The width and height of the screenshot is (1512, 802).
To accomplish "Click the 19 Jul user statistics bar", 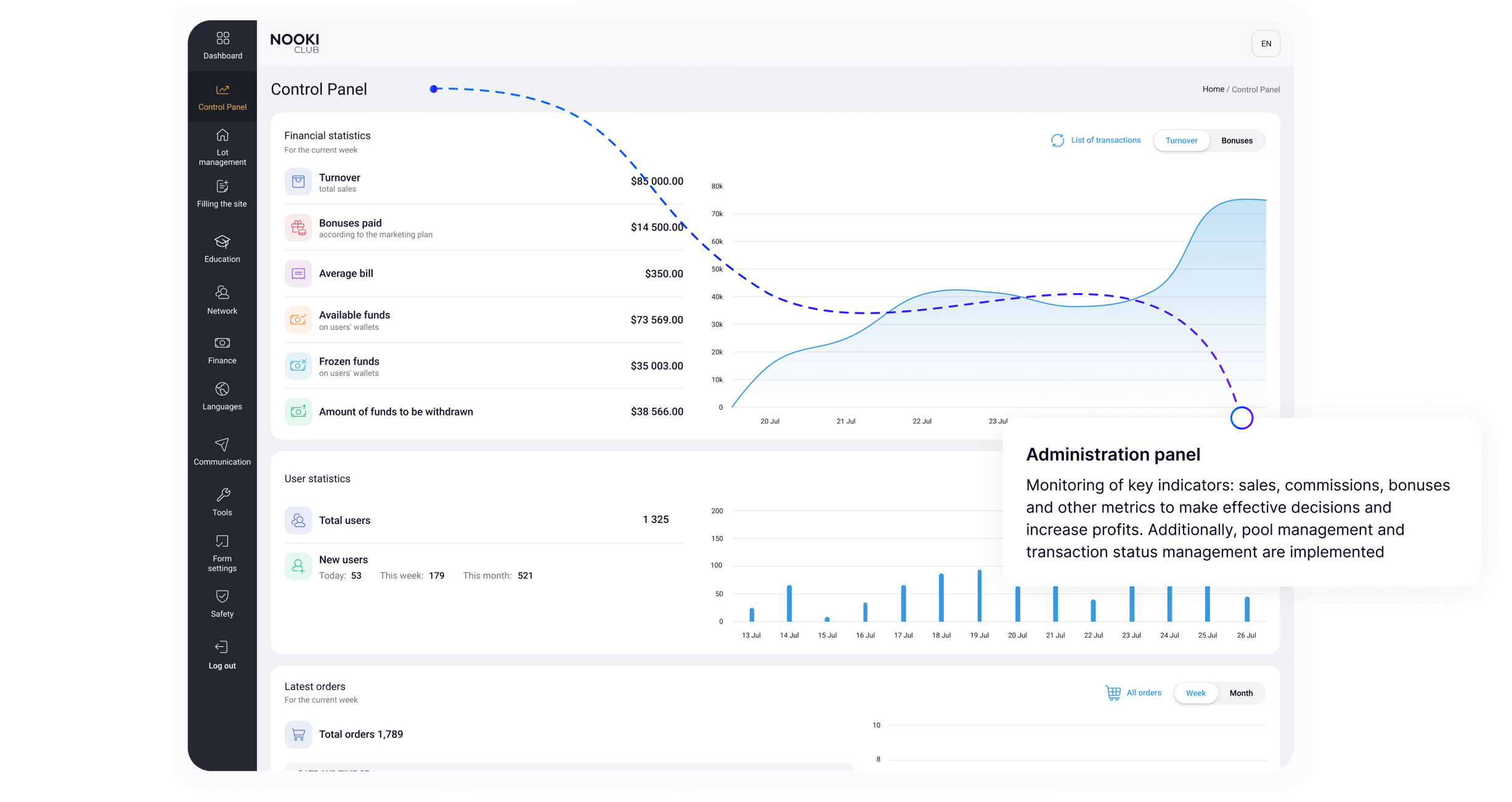I will click(979, 595).
